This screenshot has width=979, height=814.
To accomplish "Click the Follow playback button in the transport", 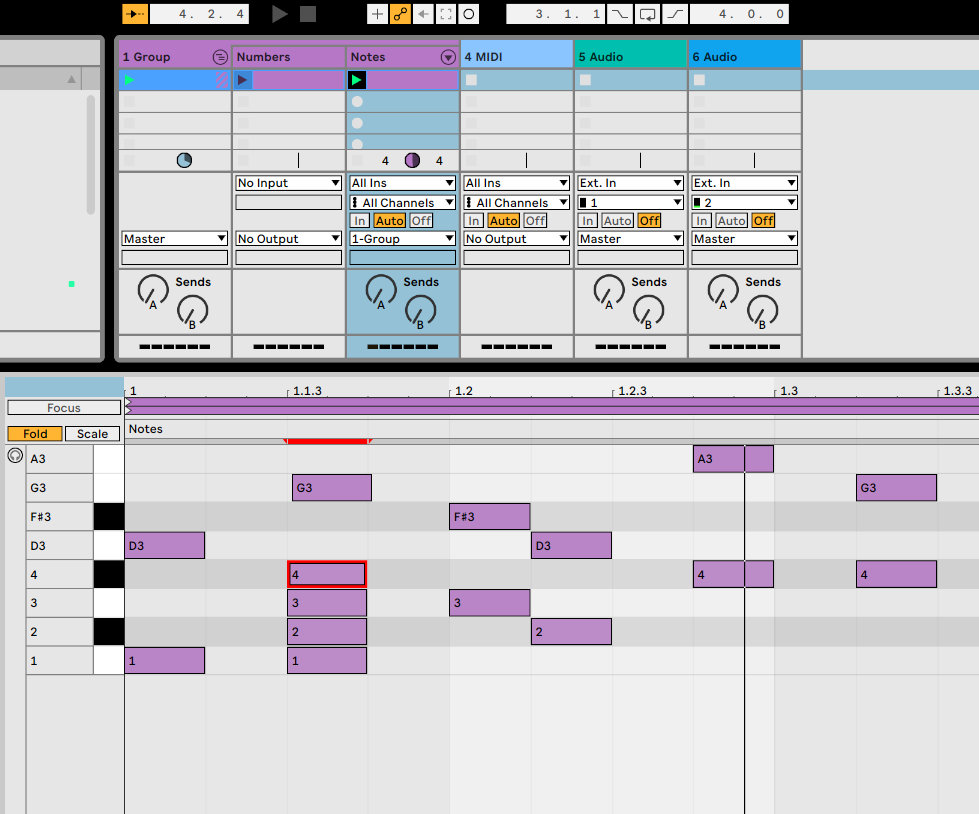I will [x=135, y=14].
